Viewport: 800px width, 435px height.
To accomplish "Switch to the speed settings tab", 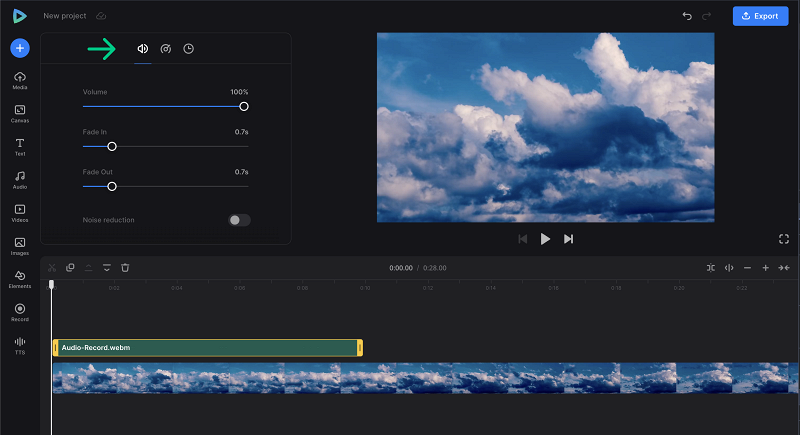I will (166, 48).
